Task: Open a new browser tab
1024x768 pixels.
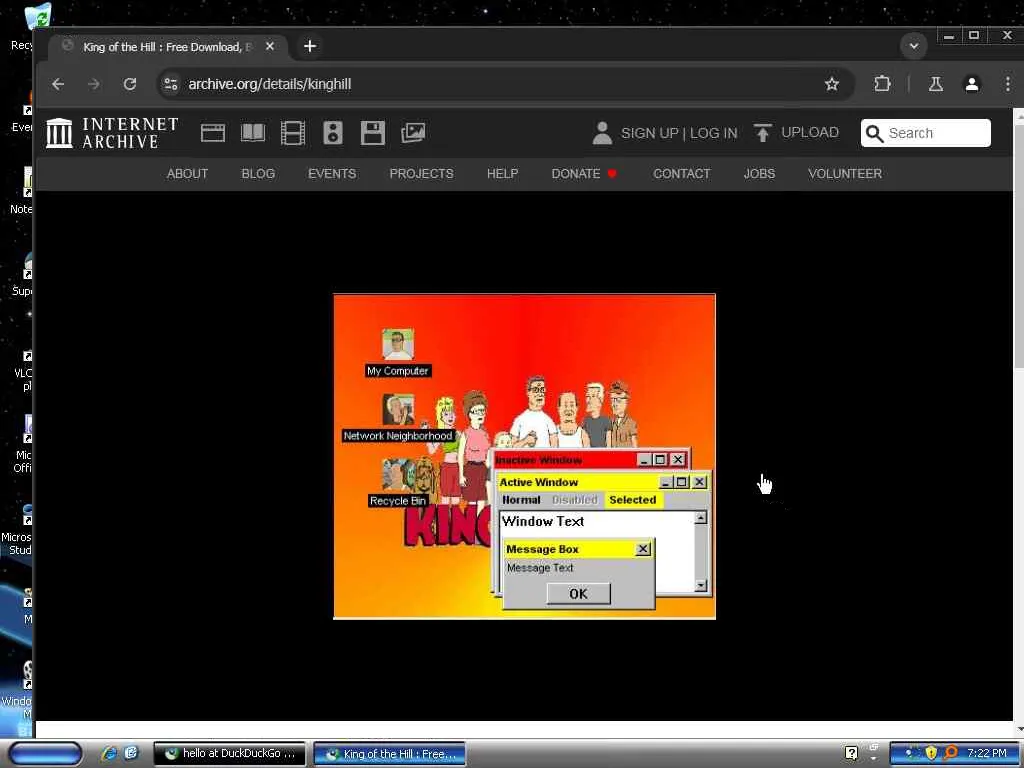Action: (310, 46)
